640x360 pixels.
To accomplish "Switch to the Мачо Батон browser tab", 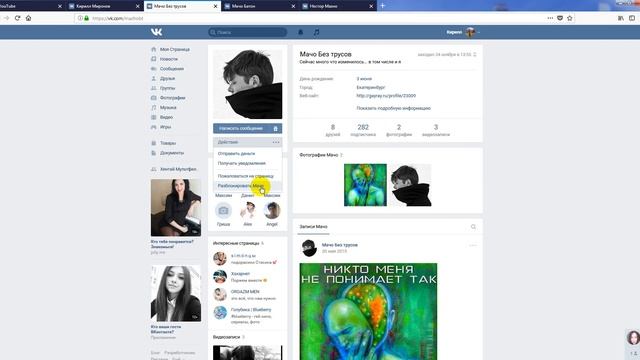I will pyautogui.click(x=259, y=6).
